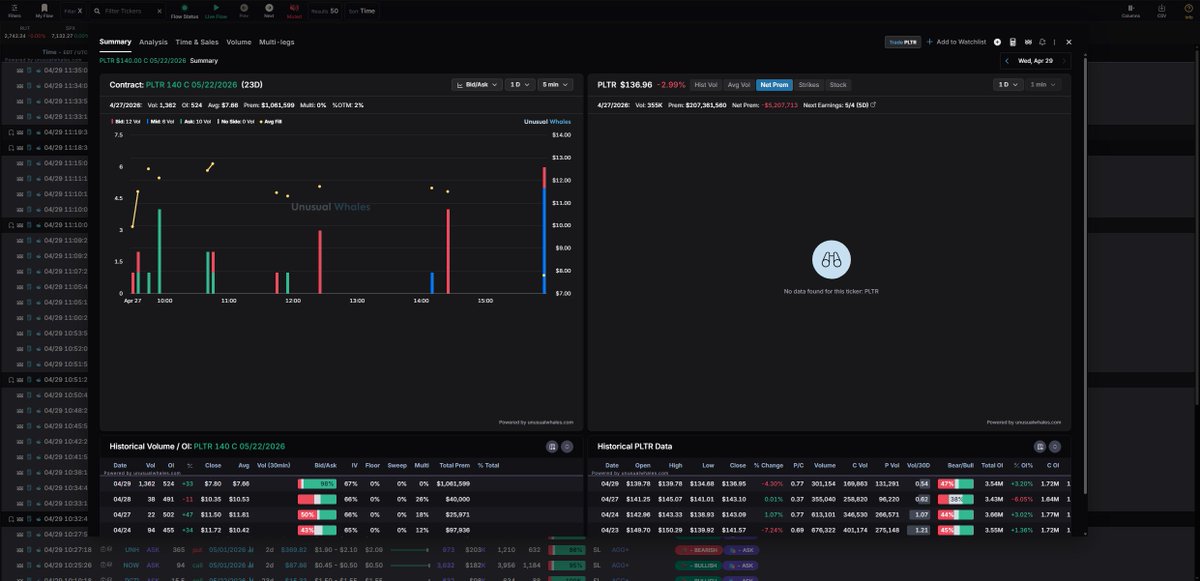
Task: Click the Vol column header in Historical Volume
Action: pos(151,465)
